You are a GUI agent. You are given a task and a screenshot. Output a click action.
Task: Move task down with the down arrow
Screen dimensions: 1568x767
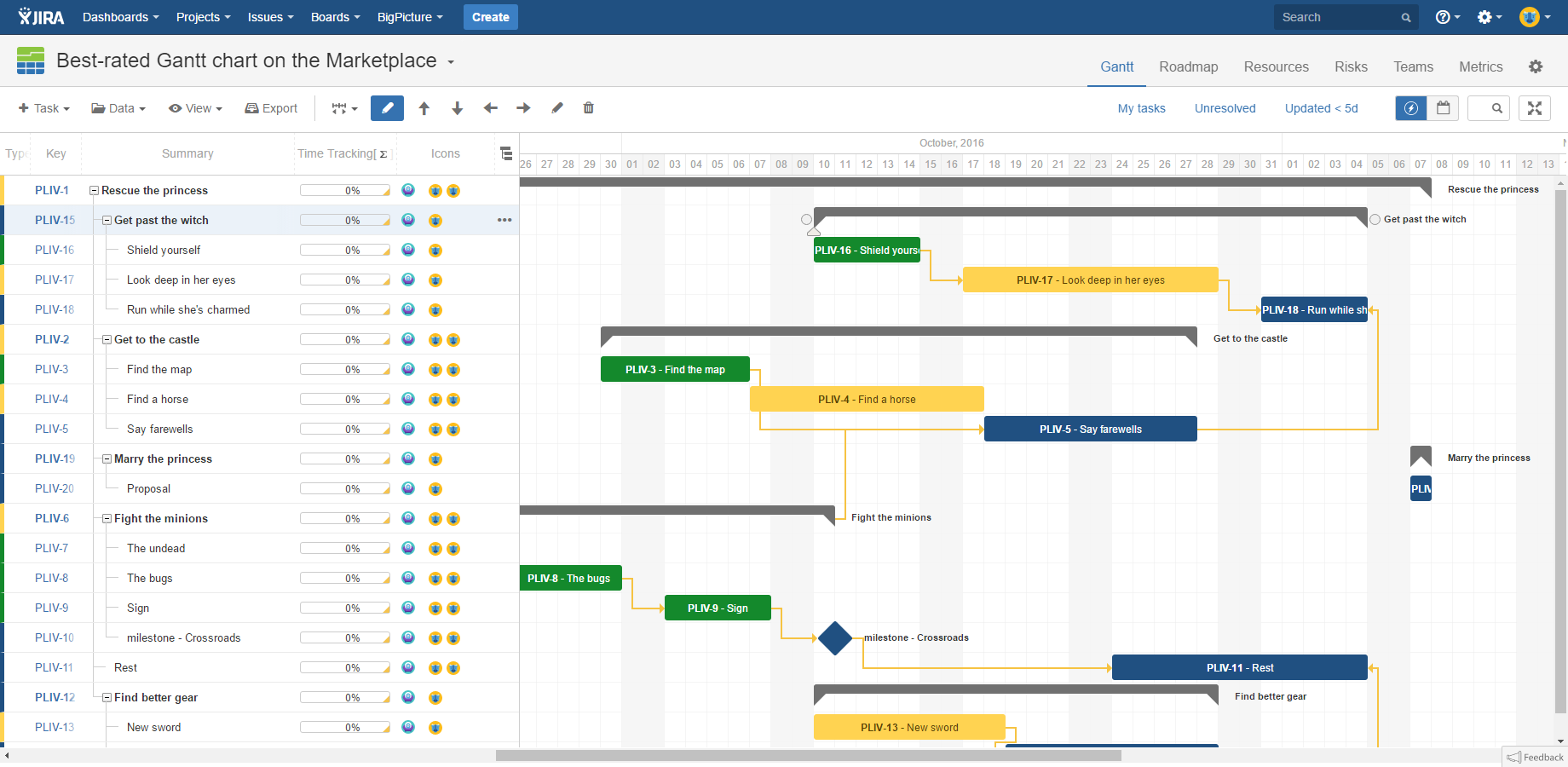click(x=457, y=108)
